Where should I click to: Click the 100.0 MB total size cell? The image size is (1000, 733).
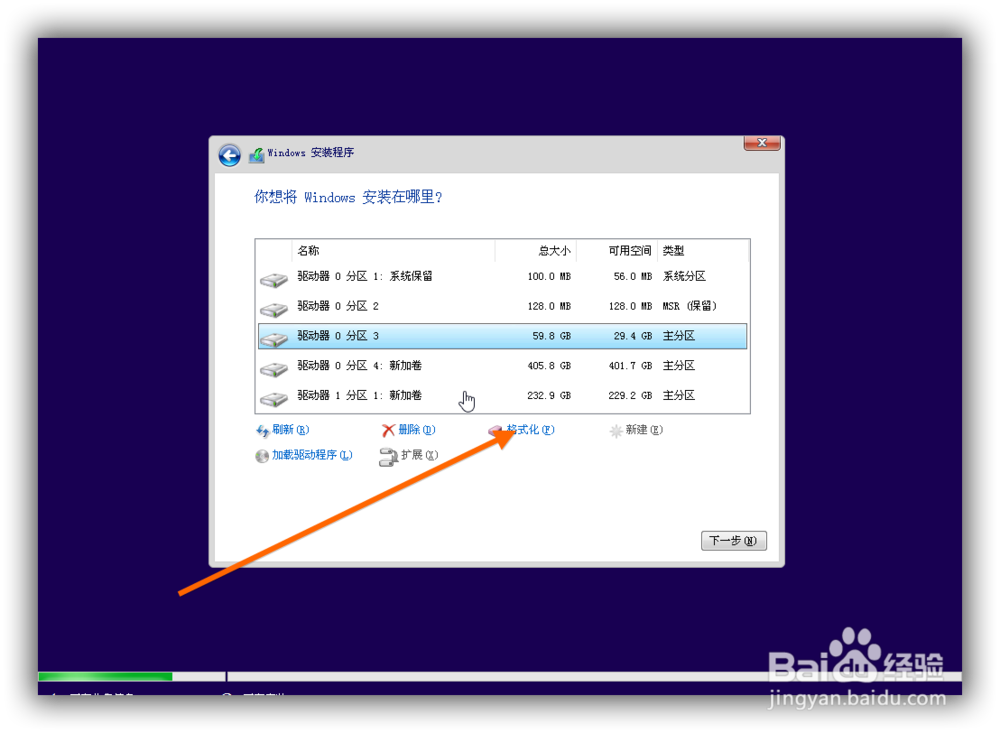[549, 276]
